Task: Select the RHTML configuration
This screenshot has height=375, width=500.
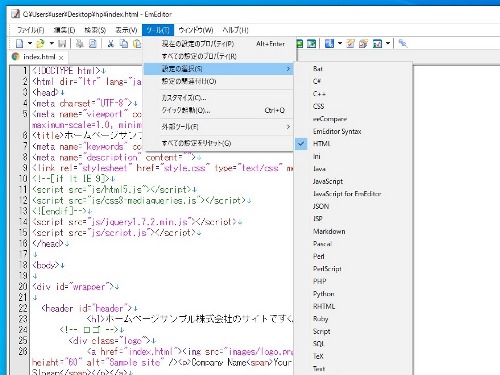Action: [353, 306]
